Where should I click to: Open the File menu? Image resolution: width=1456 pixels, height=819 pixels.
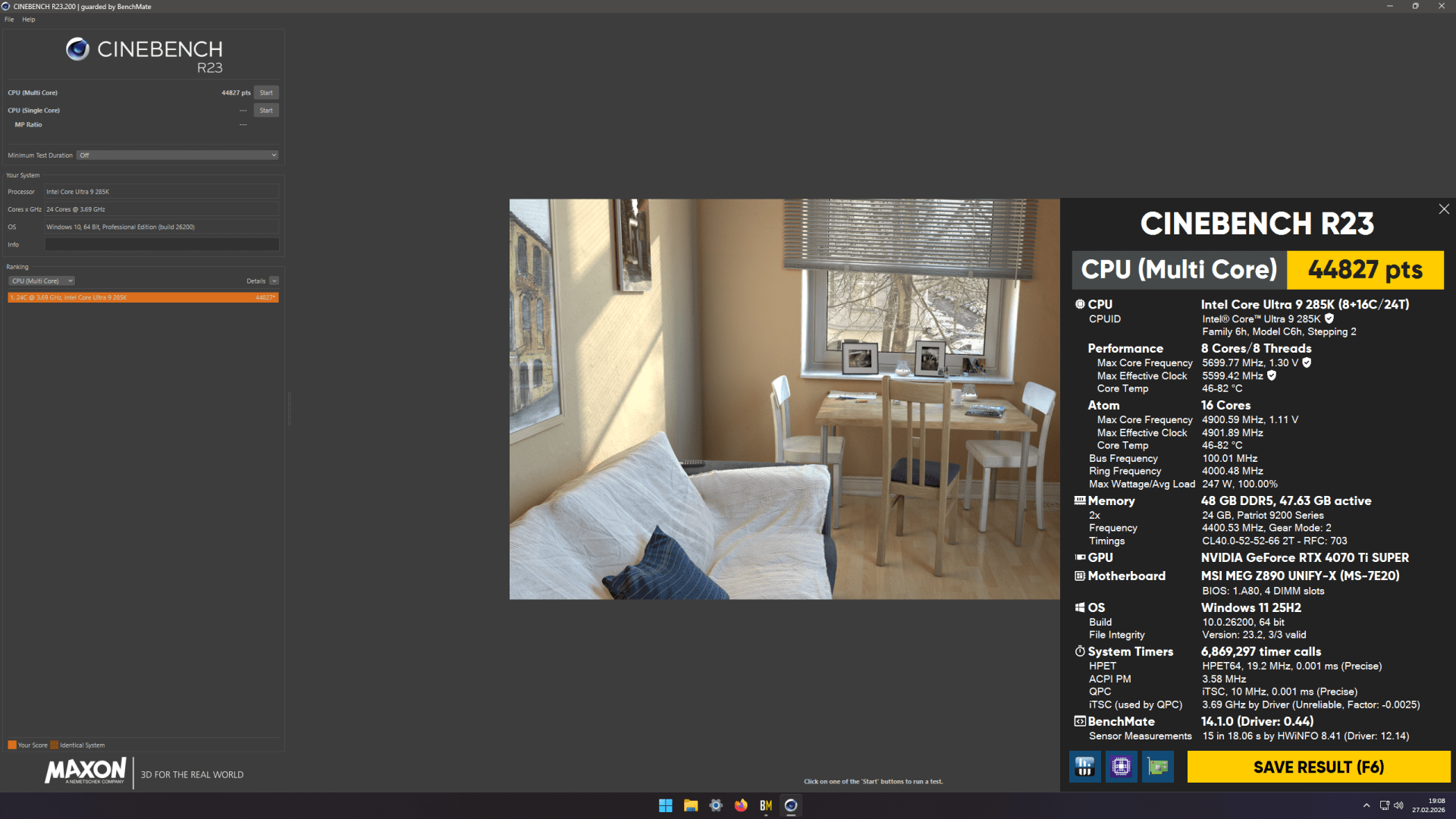8,19
